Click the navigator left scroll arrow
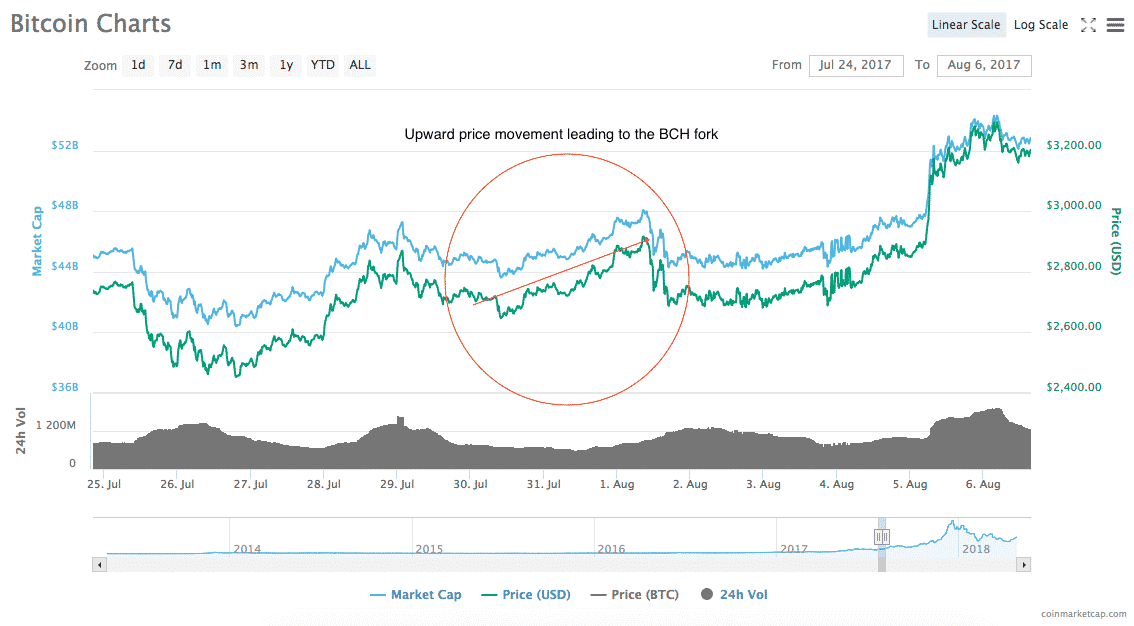This screenshot has height=626, width=1134. coord(98,565)
